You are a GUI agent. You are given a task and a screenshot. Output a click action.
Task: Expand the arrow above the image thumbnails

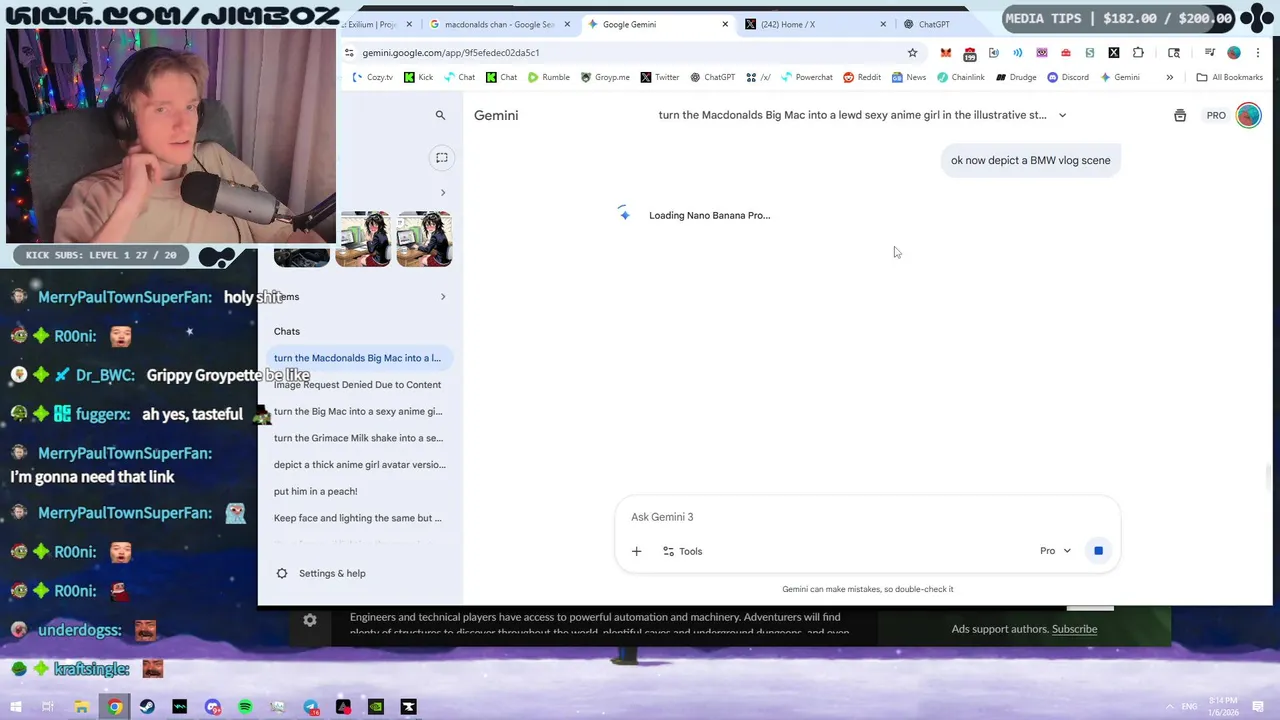pos(443,192)
